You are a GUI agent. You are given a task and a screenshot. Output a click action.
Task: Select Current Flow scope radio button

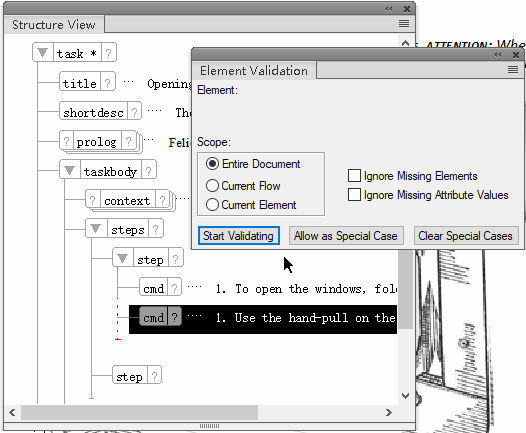[x=212, y=185]
